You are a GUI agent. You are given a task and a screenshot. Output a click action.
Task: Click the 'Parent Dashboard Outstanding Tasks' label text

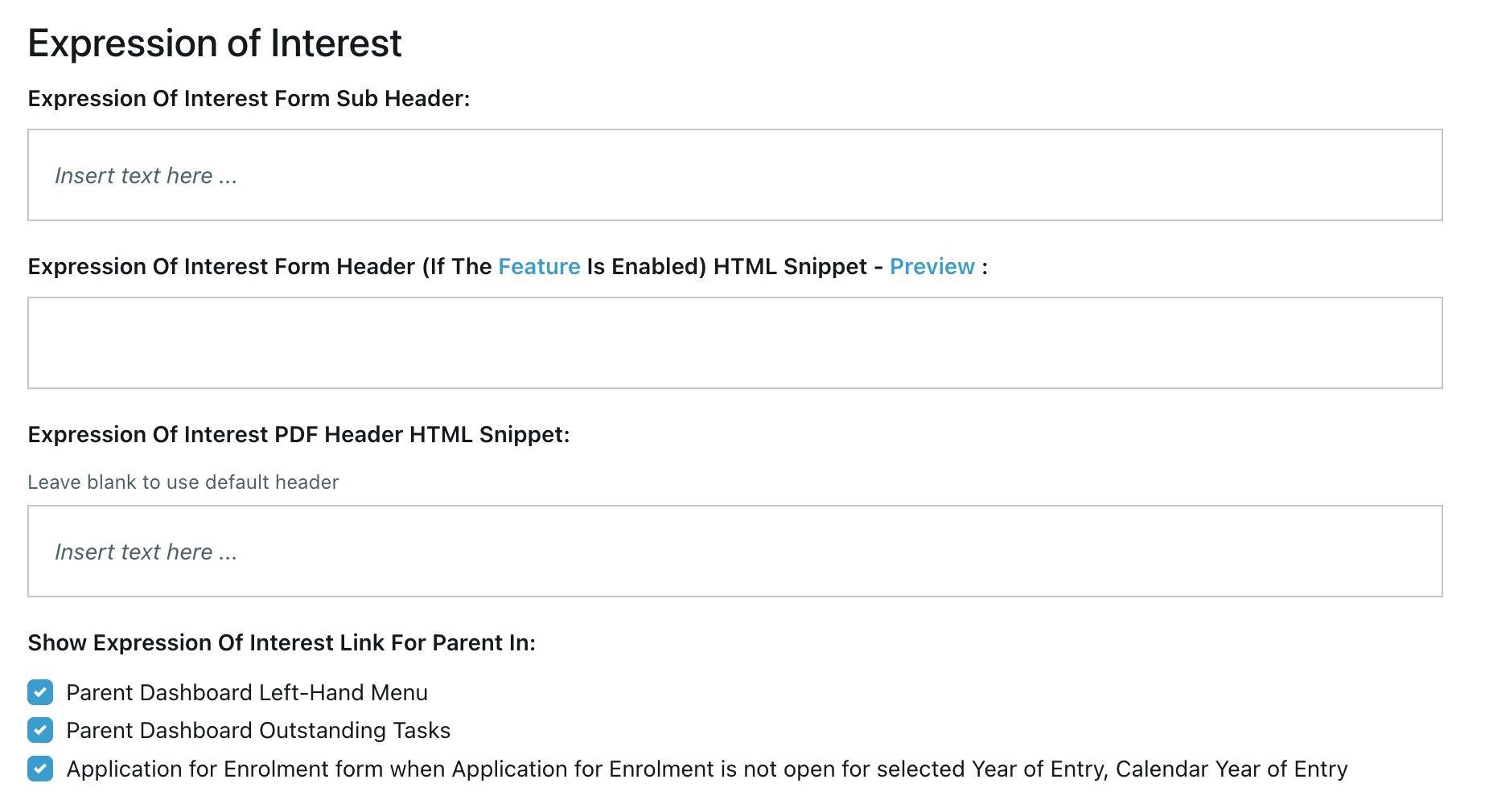258,730
